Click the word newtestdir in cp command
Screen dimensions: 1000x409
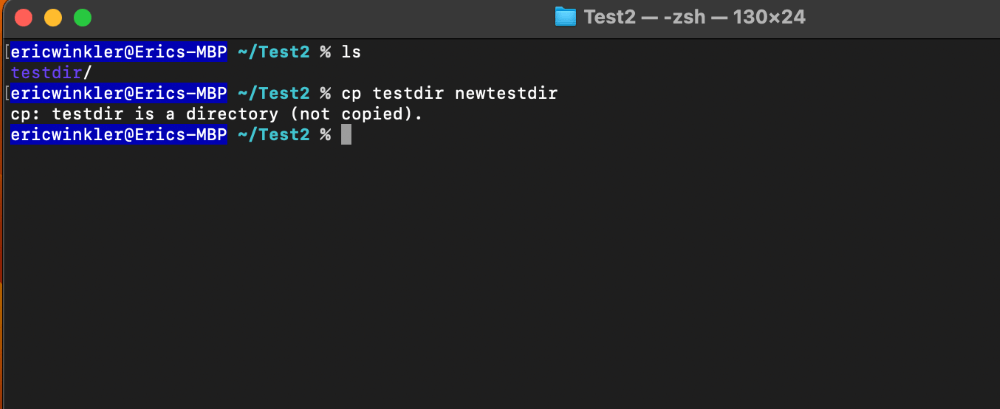[x=506, y=94]
